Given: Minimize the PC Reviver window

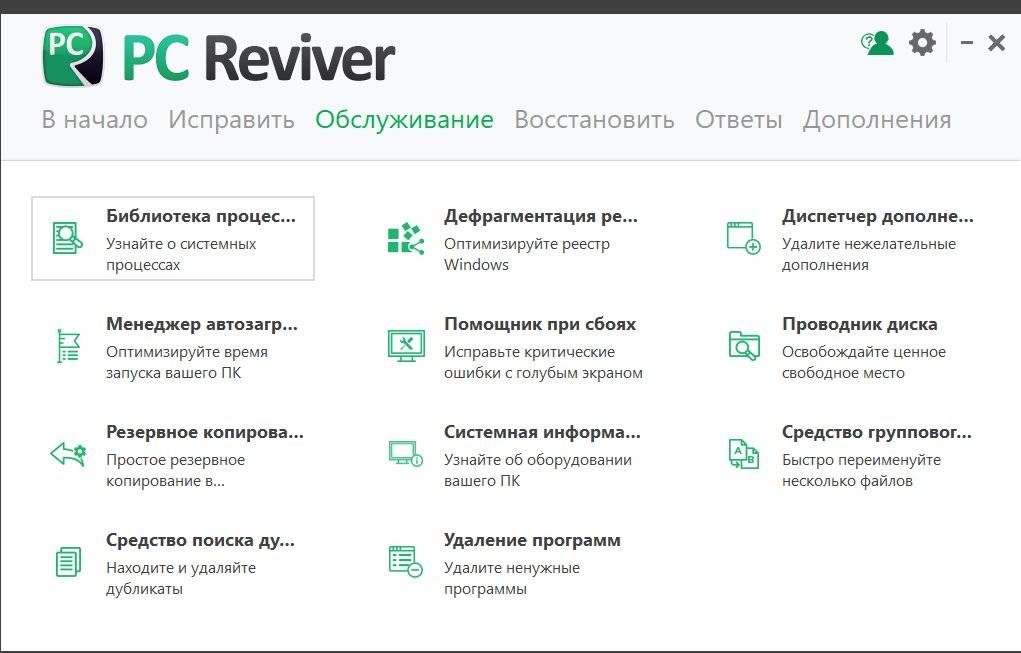Looking at the screenshot, I should click(967, 43).
